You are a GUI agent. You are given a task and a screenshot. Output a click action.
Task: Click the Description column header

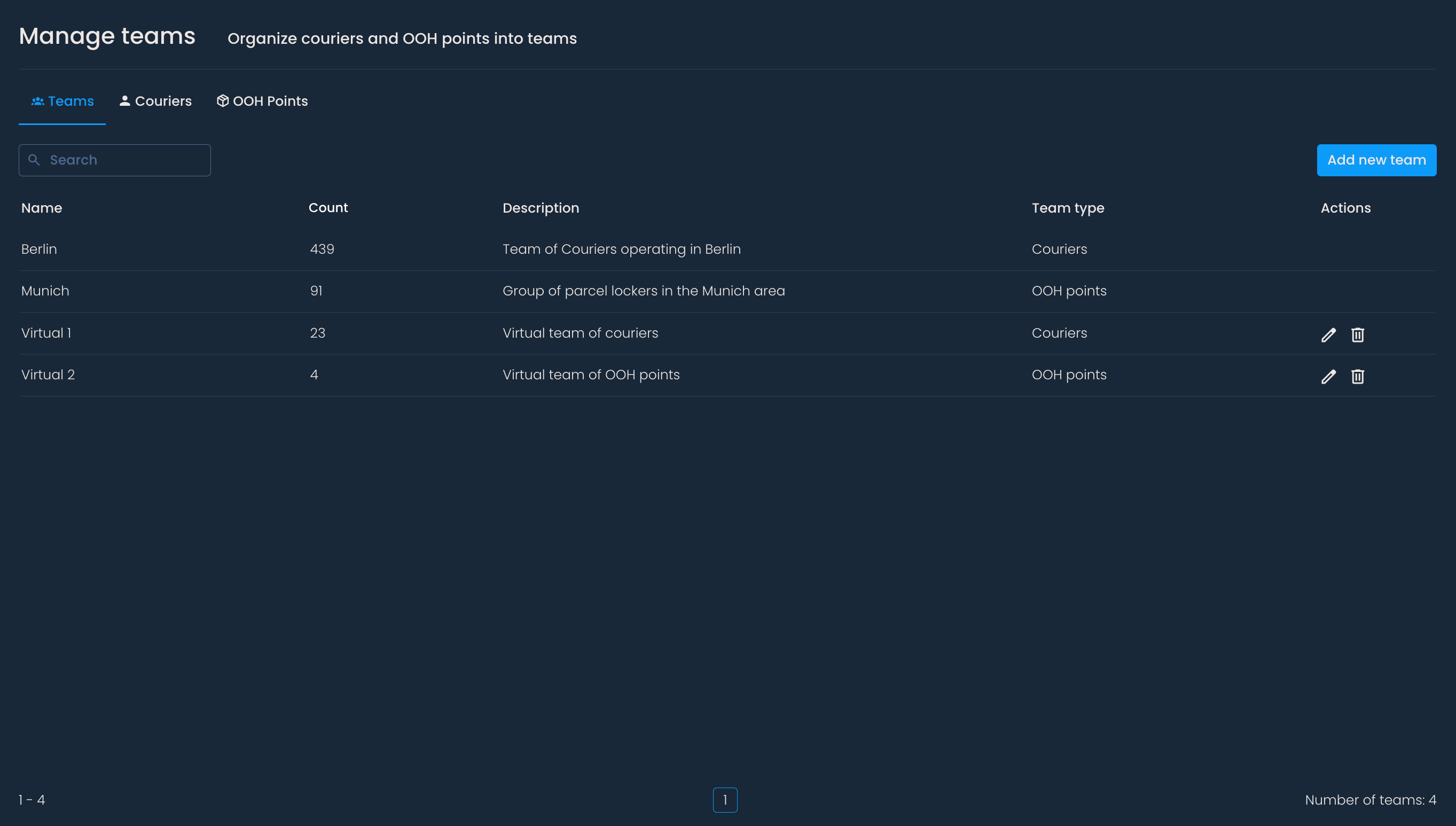point(541,208)
